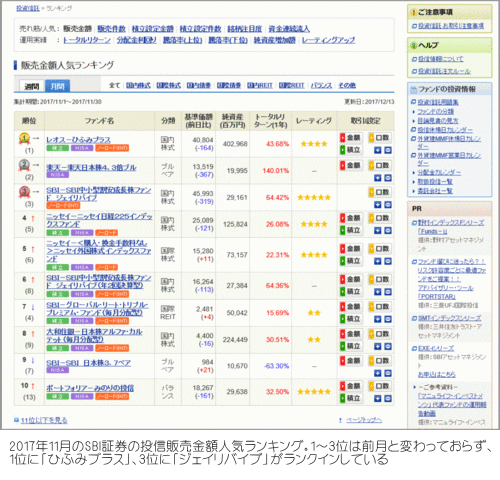
Task: Open the ポートフォリア-みのりの投信 fund link
Action: pyautogui.click(x=90, y=388)
